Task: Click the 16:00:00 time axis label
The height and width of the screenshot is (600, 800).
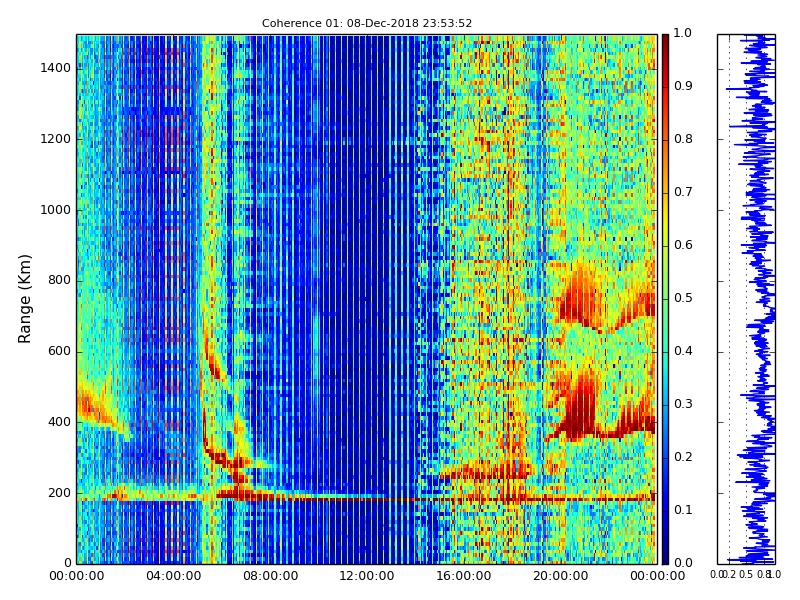Action: pos(464,577)
